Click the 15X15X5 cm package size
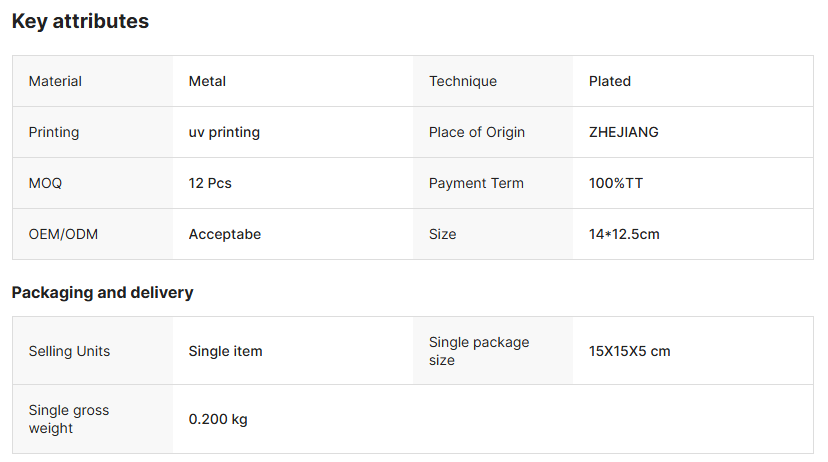Image resolution: width=828 pixels, height=462 pixels. click(x=629, y=351)
